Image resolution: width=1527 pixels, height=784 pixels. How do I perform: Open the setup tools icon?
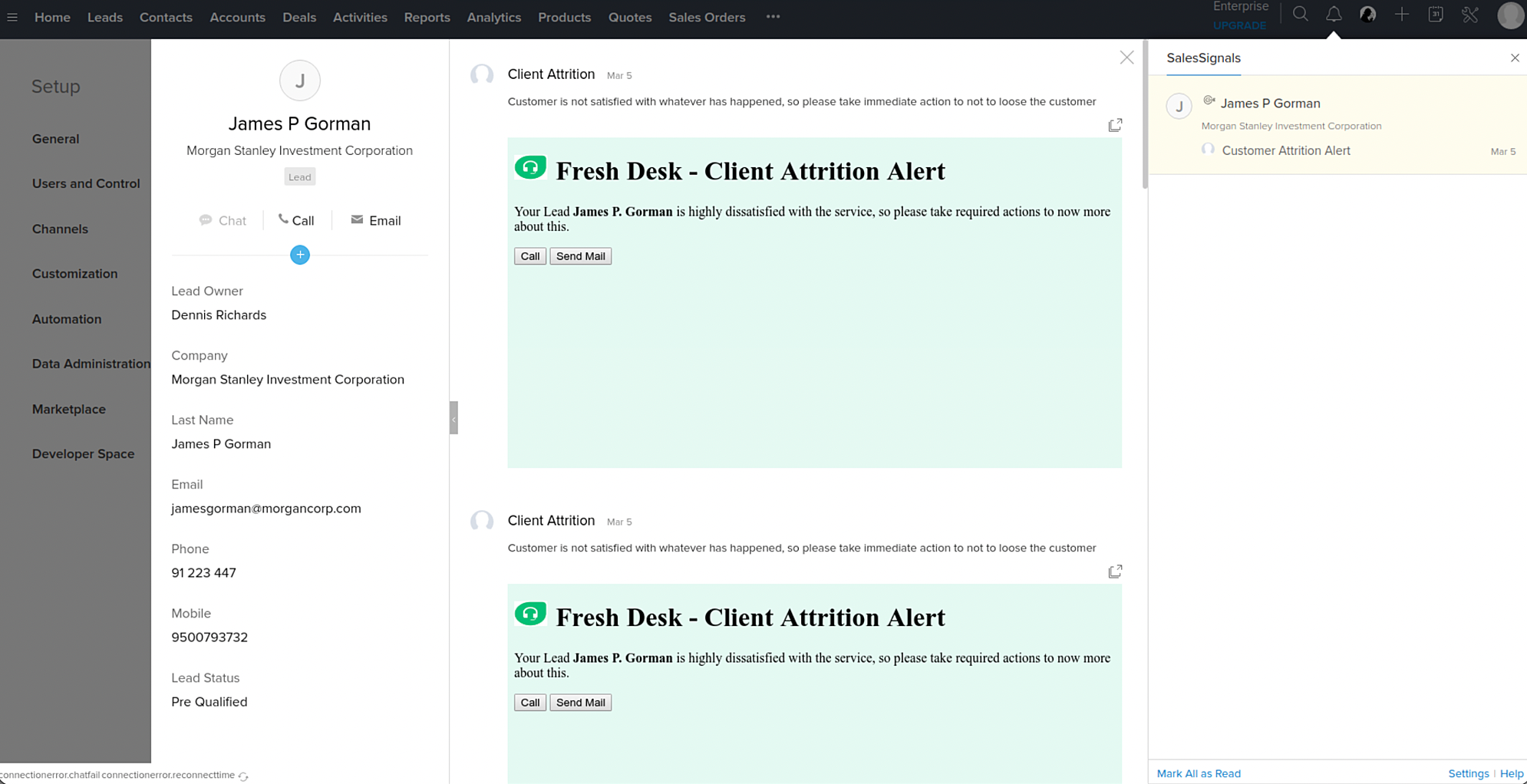1469,15
